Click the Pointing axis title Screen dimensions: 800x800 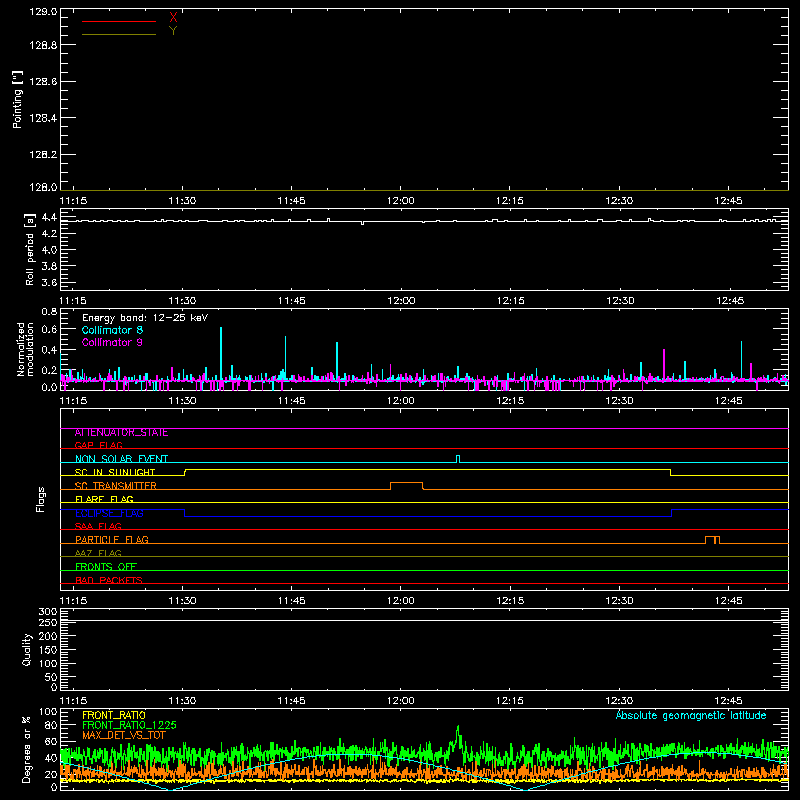(x=18, y=99)
